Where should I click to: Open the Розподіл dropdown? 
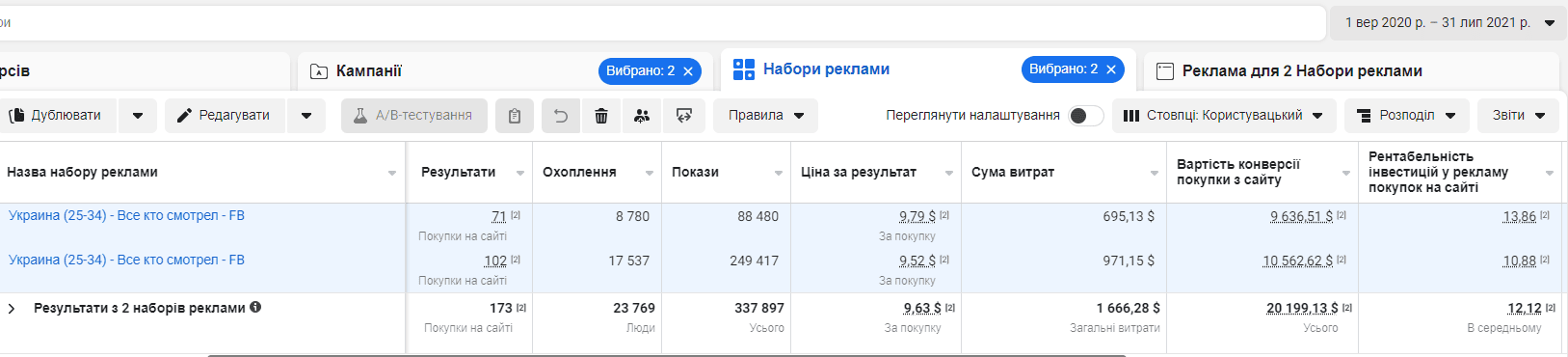pos(1407,116)
